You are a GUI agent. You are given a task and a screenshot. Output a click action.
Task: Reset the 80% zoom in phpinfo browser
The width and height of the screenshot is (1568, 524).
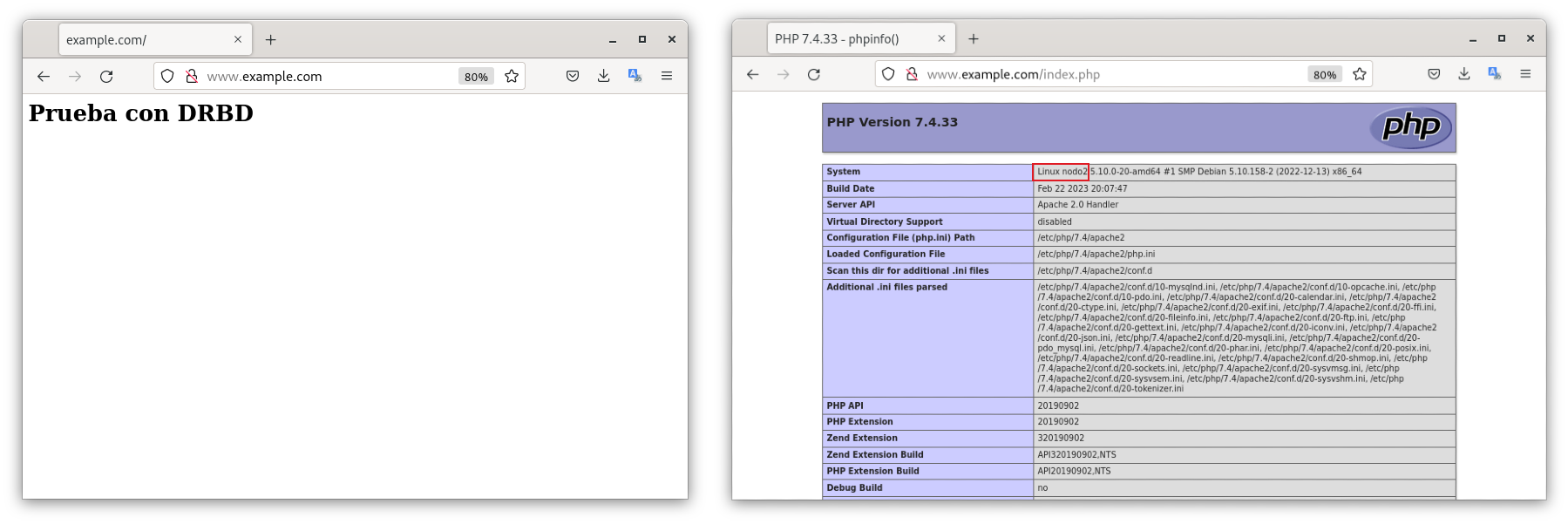(1324, 75)
